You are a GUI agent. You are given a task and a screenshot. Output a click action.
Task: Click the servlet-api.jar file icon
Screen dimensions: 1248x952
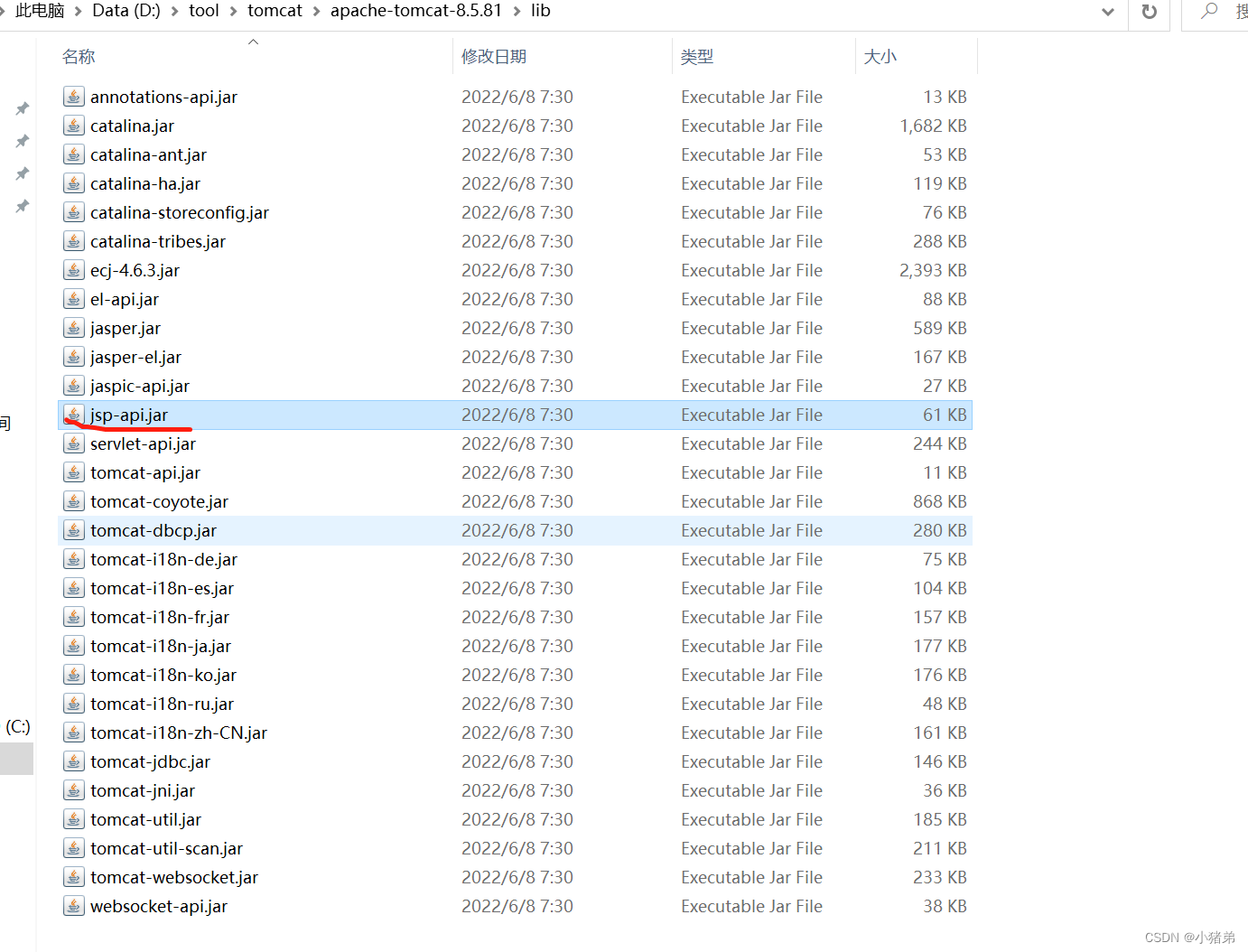(x=74, y=443)
